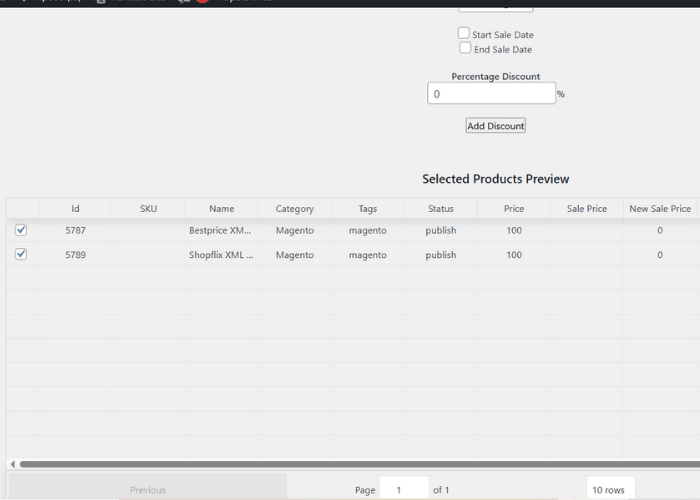
Task: Click the Name column header
Action: (221, 209)
